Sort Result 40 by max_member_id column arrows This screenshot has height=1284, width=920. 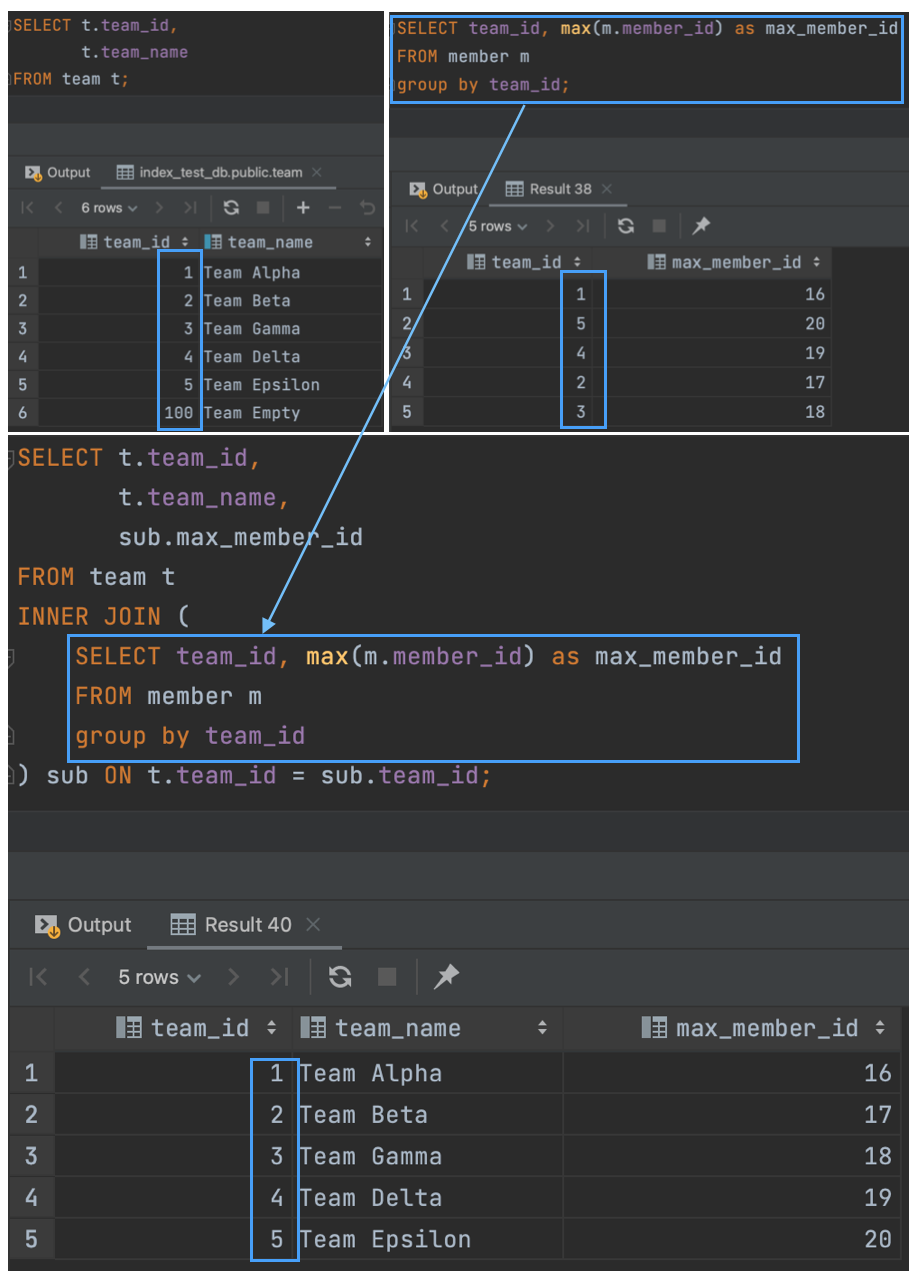(x=880, y=1028)
